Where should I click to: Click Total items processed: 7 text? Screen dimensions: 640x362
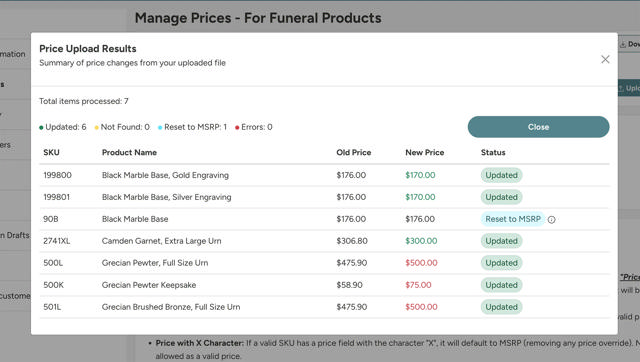pos(84,101)
